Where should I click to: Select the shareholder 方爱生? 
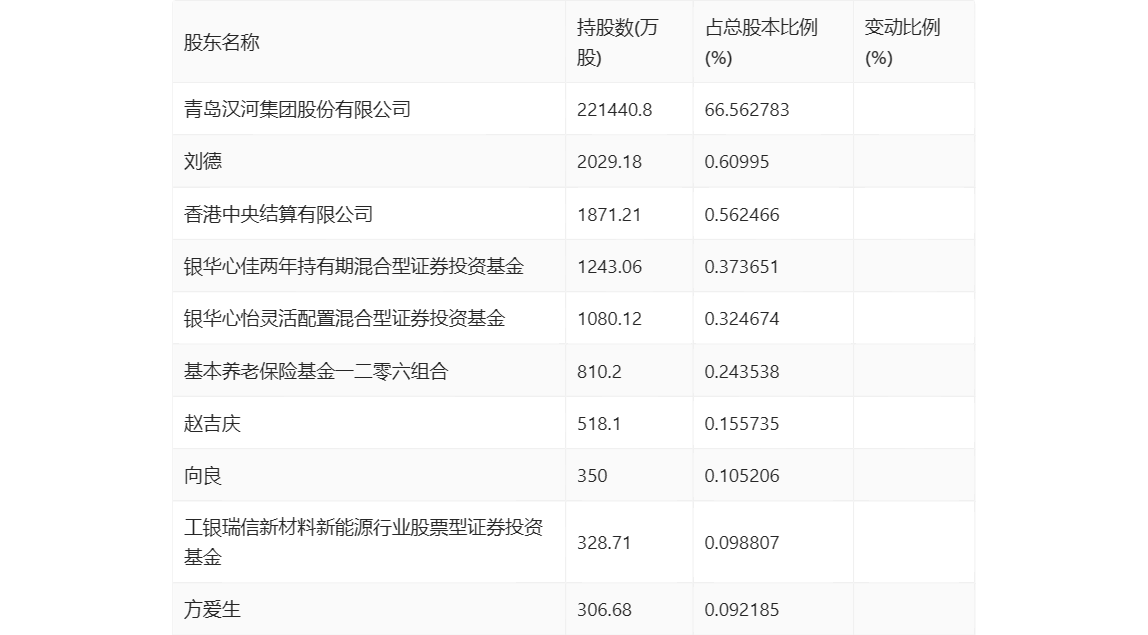pos(212,609)
